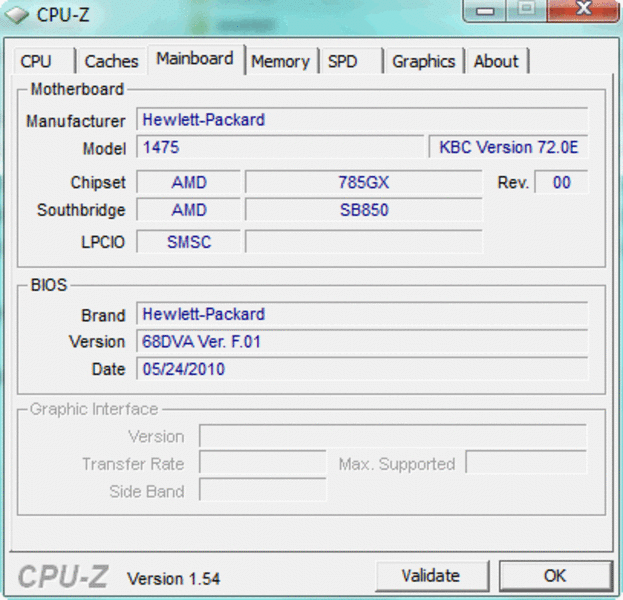The image size is (623, 600).
Task: Click the BIOS Brand Hewlett-Packard field
Action: click(x=362, y=314)
